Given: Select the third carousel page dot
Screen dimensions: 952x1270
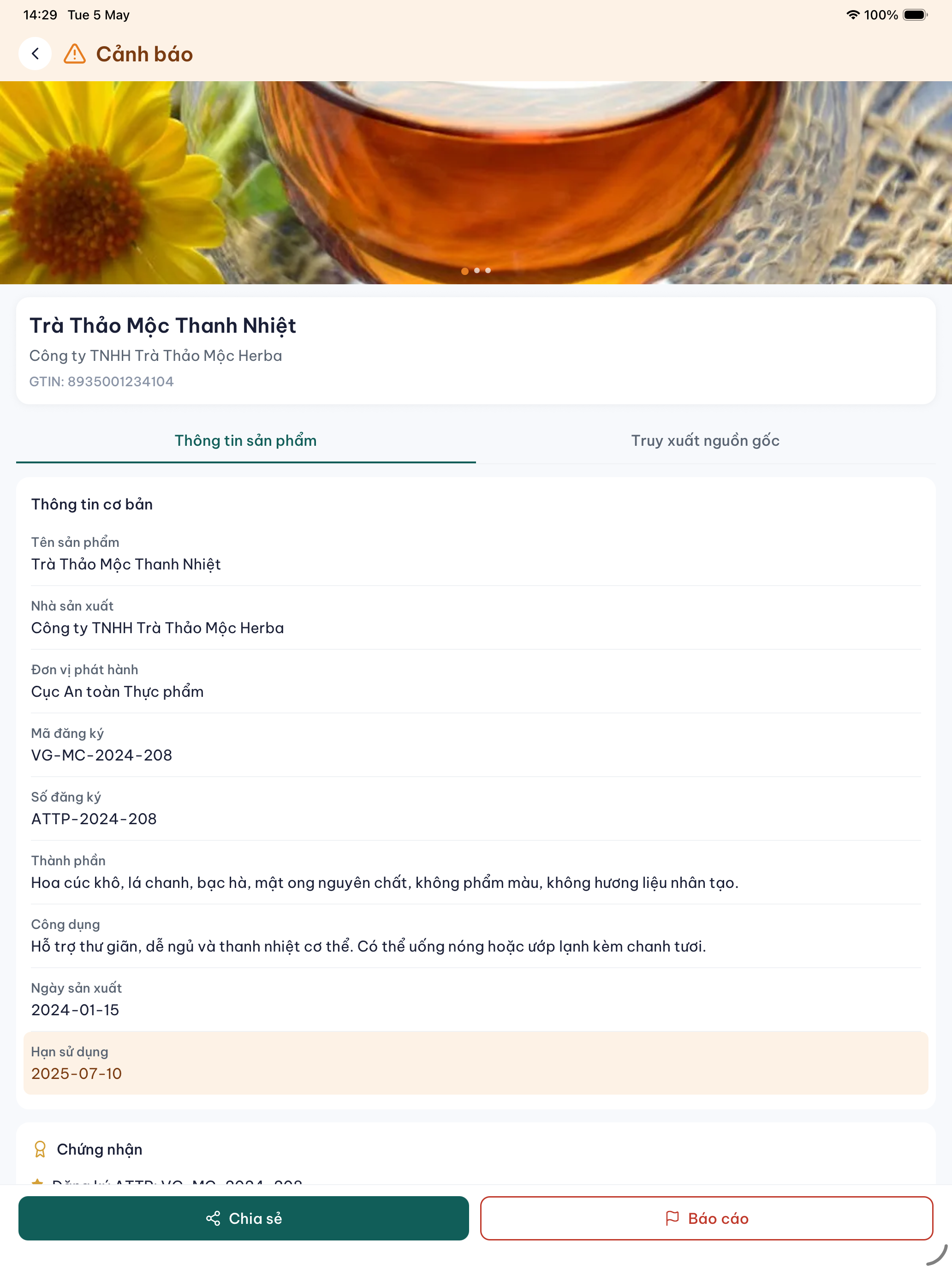Looking at the screenshot, I should point(488,270).
